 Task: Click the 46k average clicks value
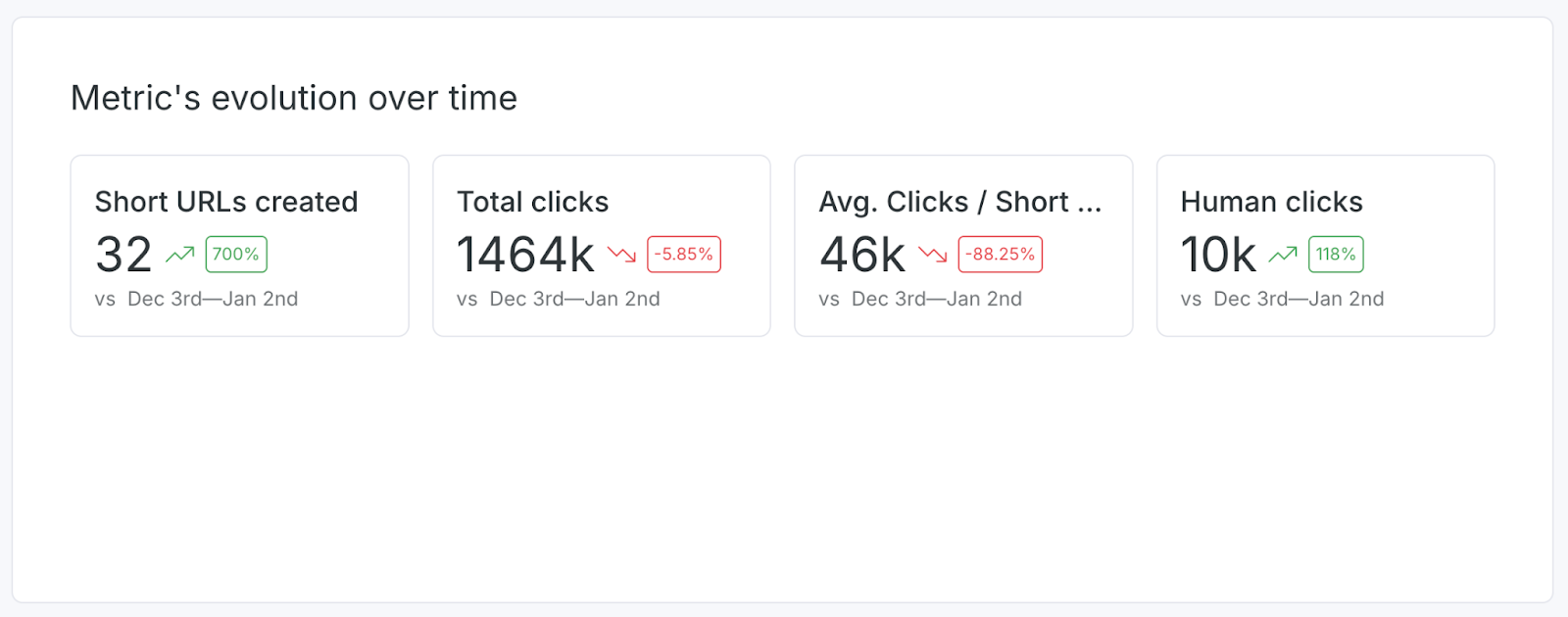(x=862, y=255)
